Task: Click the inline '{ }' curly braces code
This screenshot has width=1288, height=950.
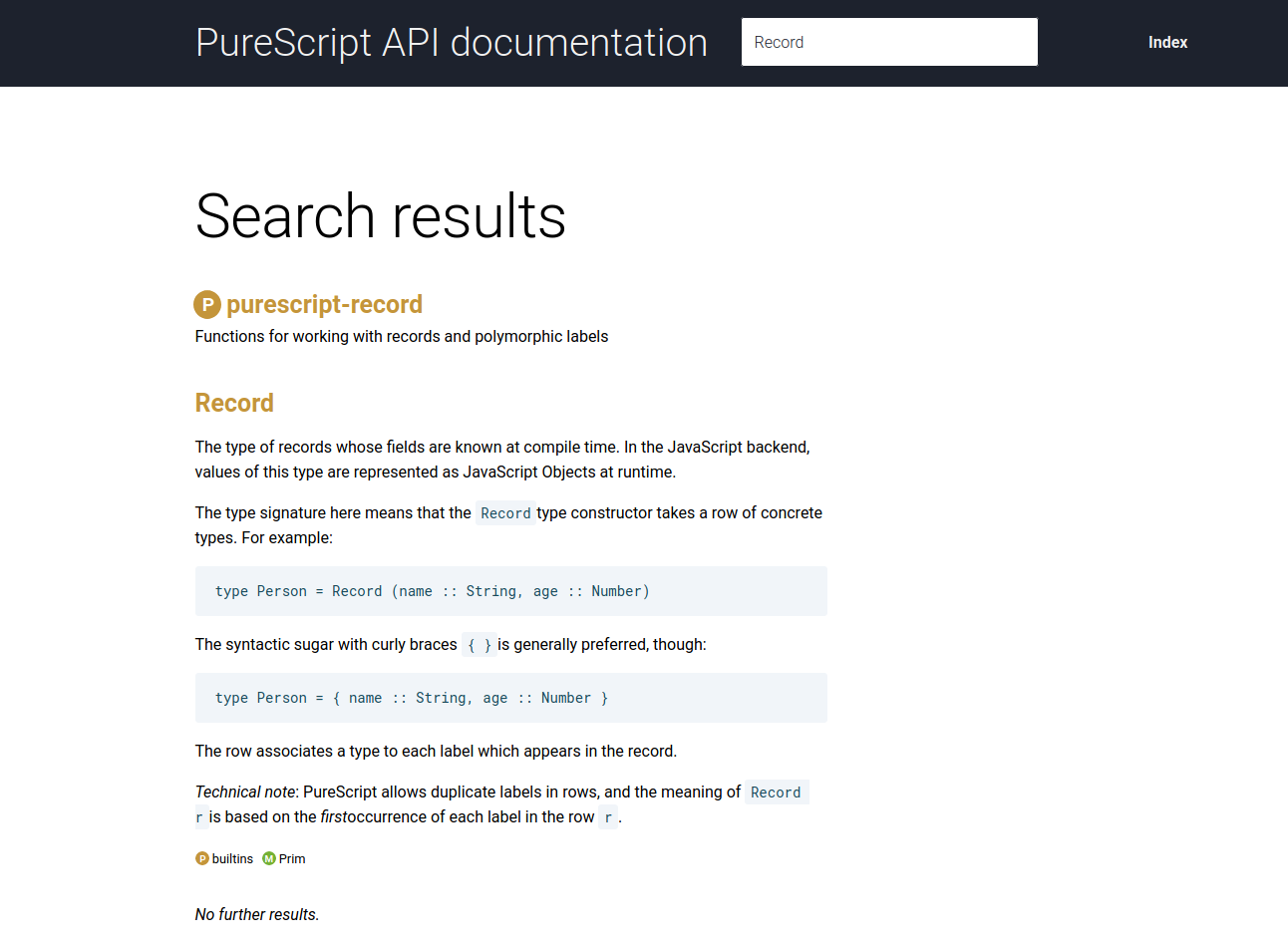Action: tap(480, 645)
